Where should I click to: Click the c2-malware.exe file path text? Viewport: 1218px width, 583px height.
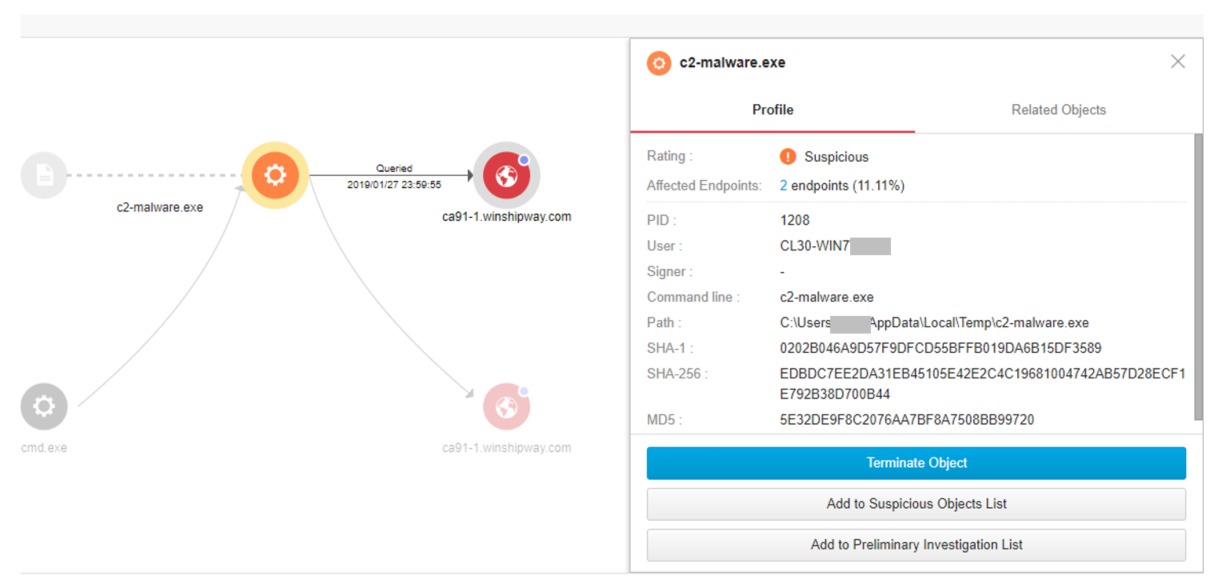click(933, 323)
